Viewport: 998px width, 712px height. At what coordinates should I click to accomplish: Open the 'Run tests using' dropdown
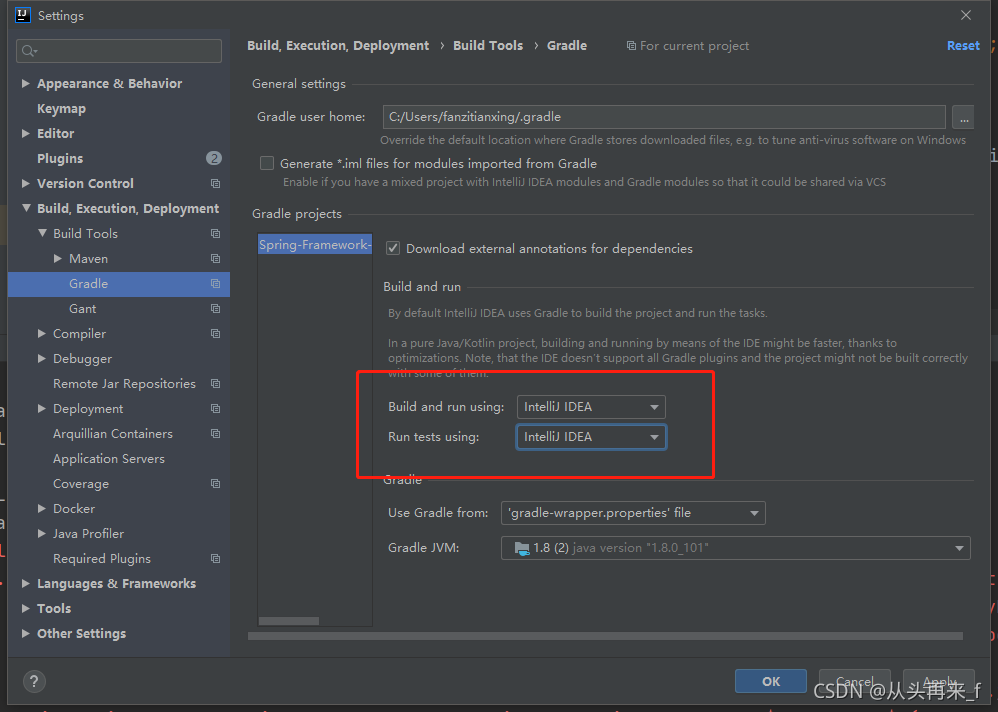click(x=591, y=437)
